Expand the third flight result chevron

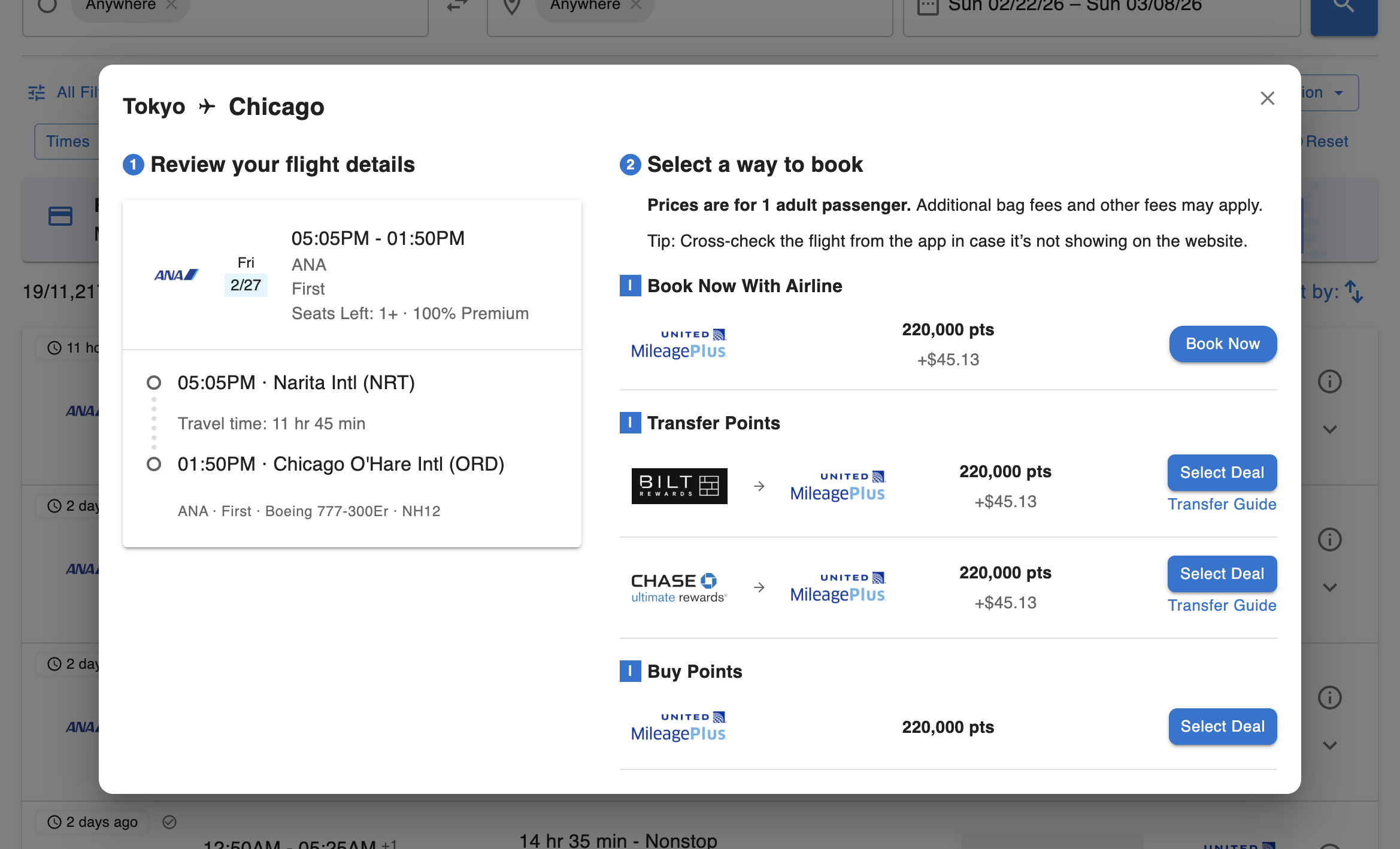click(1330, 745)
